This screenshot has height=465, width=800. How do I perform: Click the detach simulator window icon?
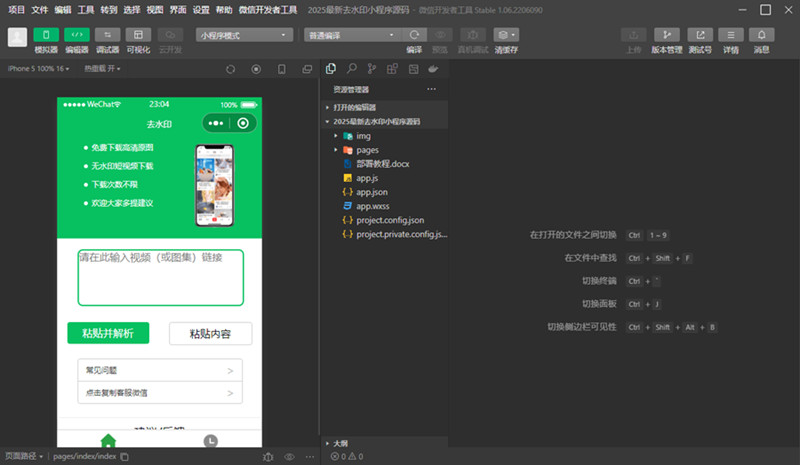[307, 69]
